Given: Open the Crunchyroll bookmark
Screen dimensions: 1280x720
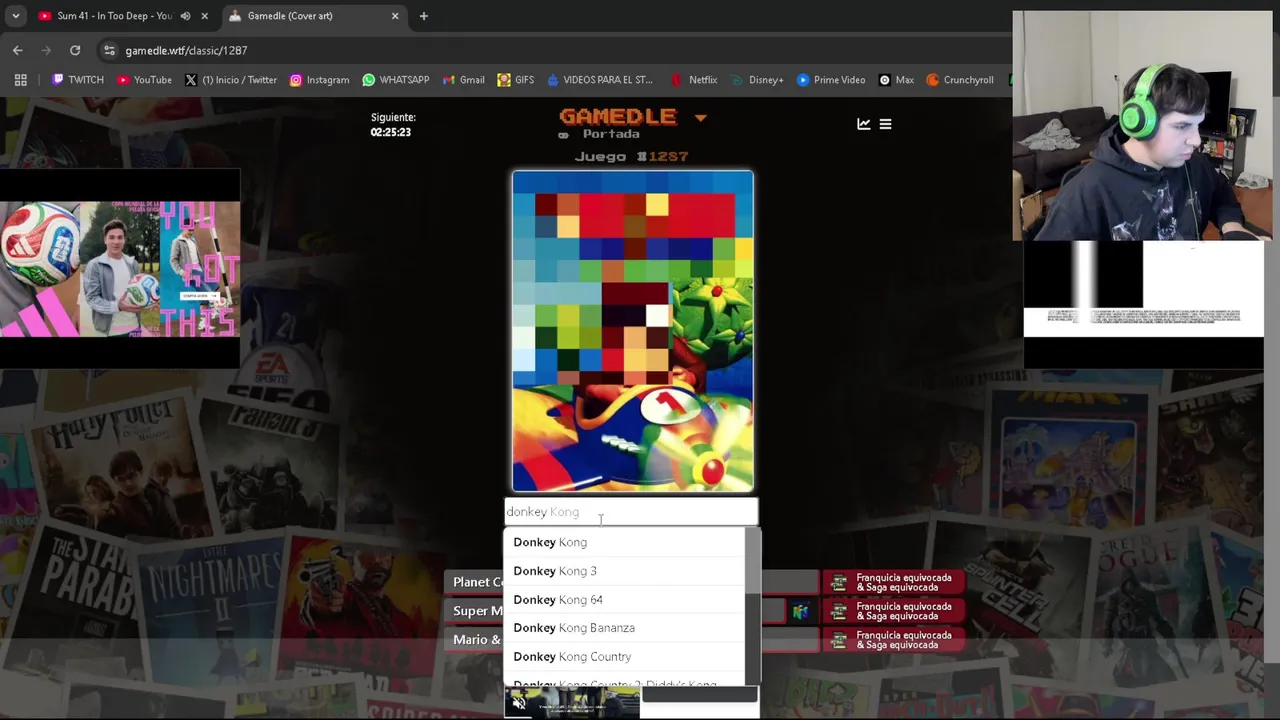Looking at the screenshot, I should tap(960, 80).
